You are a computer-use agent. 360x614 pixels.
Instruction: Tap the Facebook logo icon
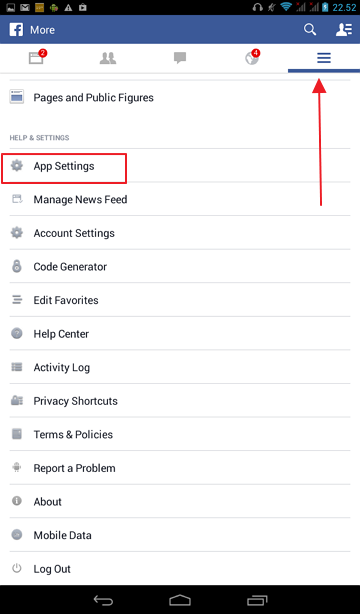16,29
